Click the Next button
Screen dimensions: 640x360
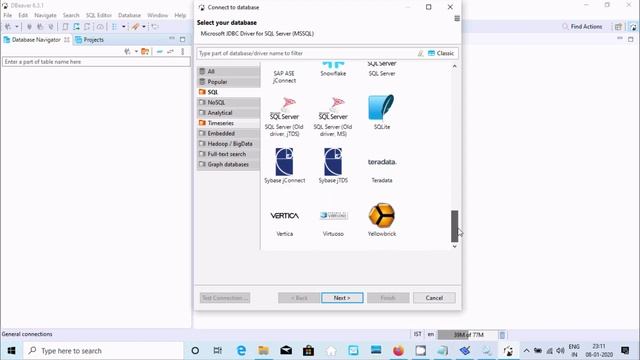(342, 298)
